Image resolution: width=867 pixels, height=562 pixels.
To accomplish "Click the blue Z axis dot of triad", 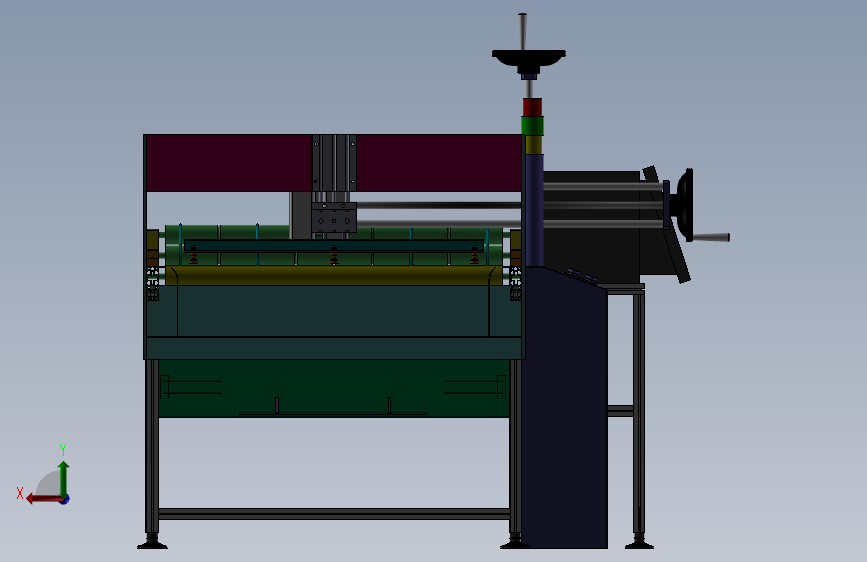I will tap(65, 499).
